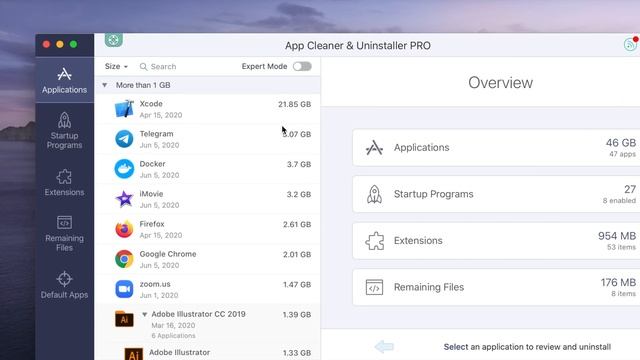This screenshot has width=640, height=360.
Task: Click the 176 MB remaining files total
Action: pos(618,282)
